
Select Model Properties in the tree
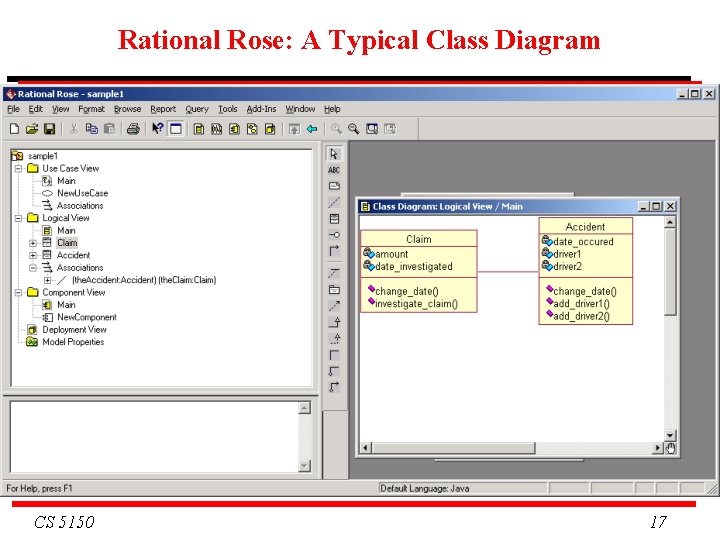[73, 342]
